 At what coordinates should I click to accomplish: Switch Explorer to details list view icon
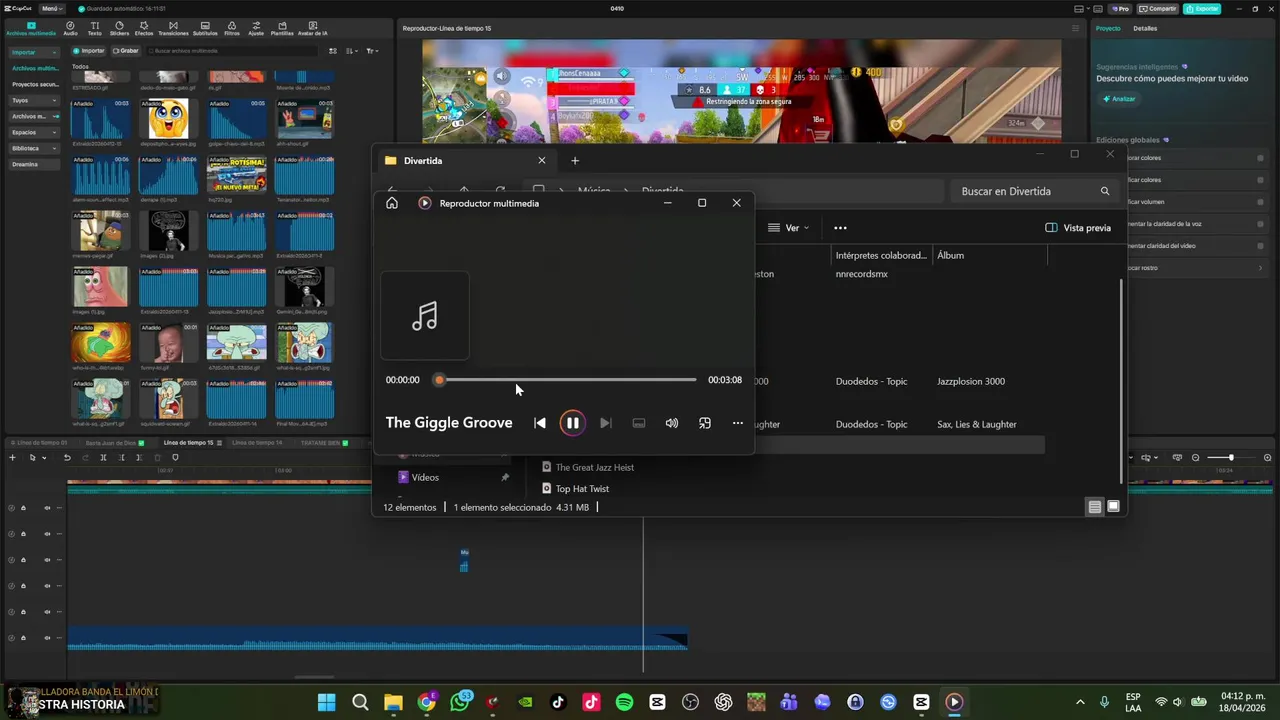click(x=1095, y=507)
